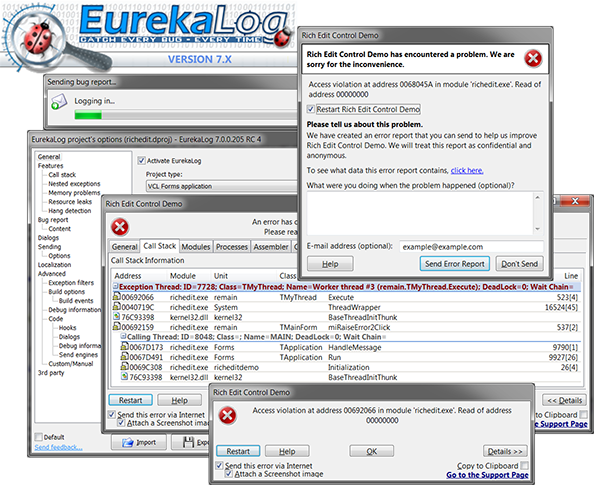
Task: Click Don't Send button
Action: (519, 264)
